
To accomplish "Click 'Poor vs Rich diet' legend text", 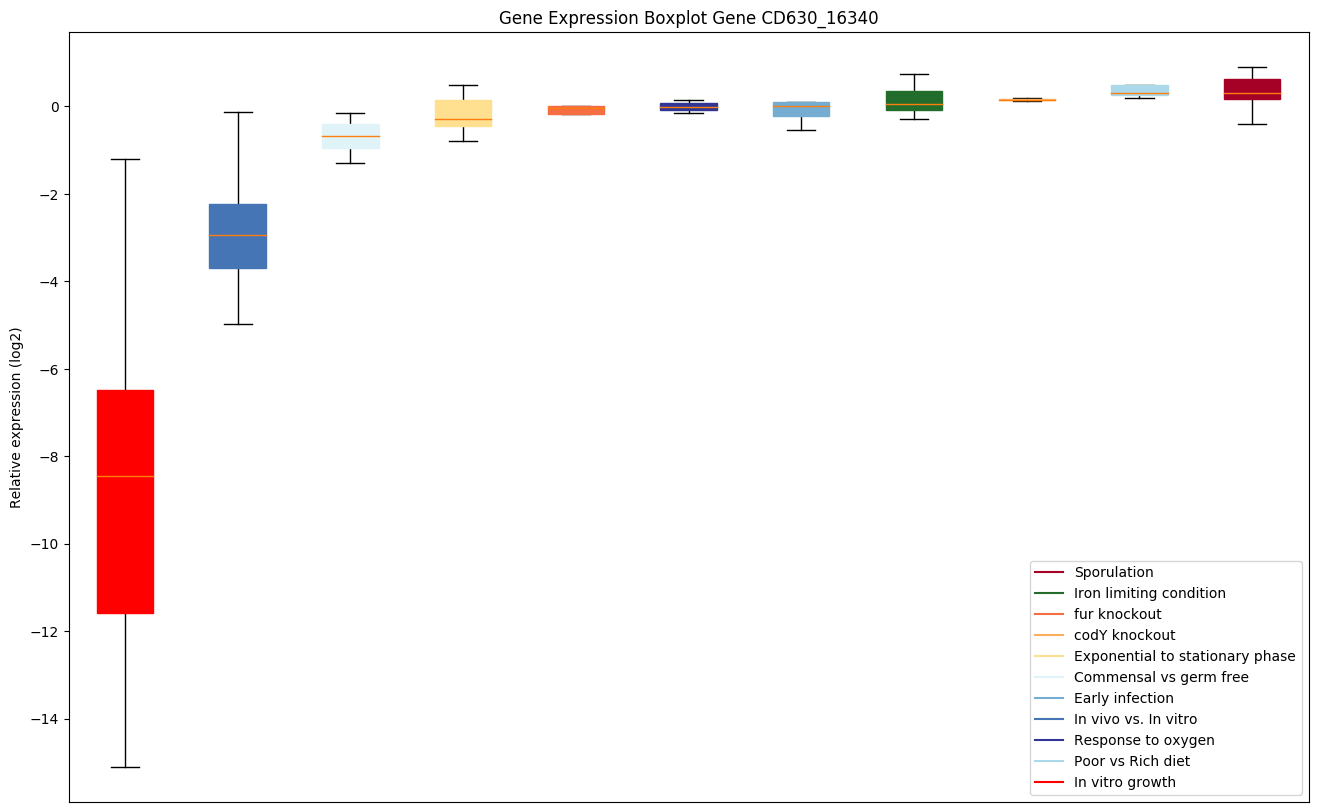I will [x=1132, y=761].
